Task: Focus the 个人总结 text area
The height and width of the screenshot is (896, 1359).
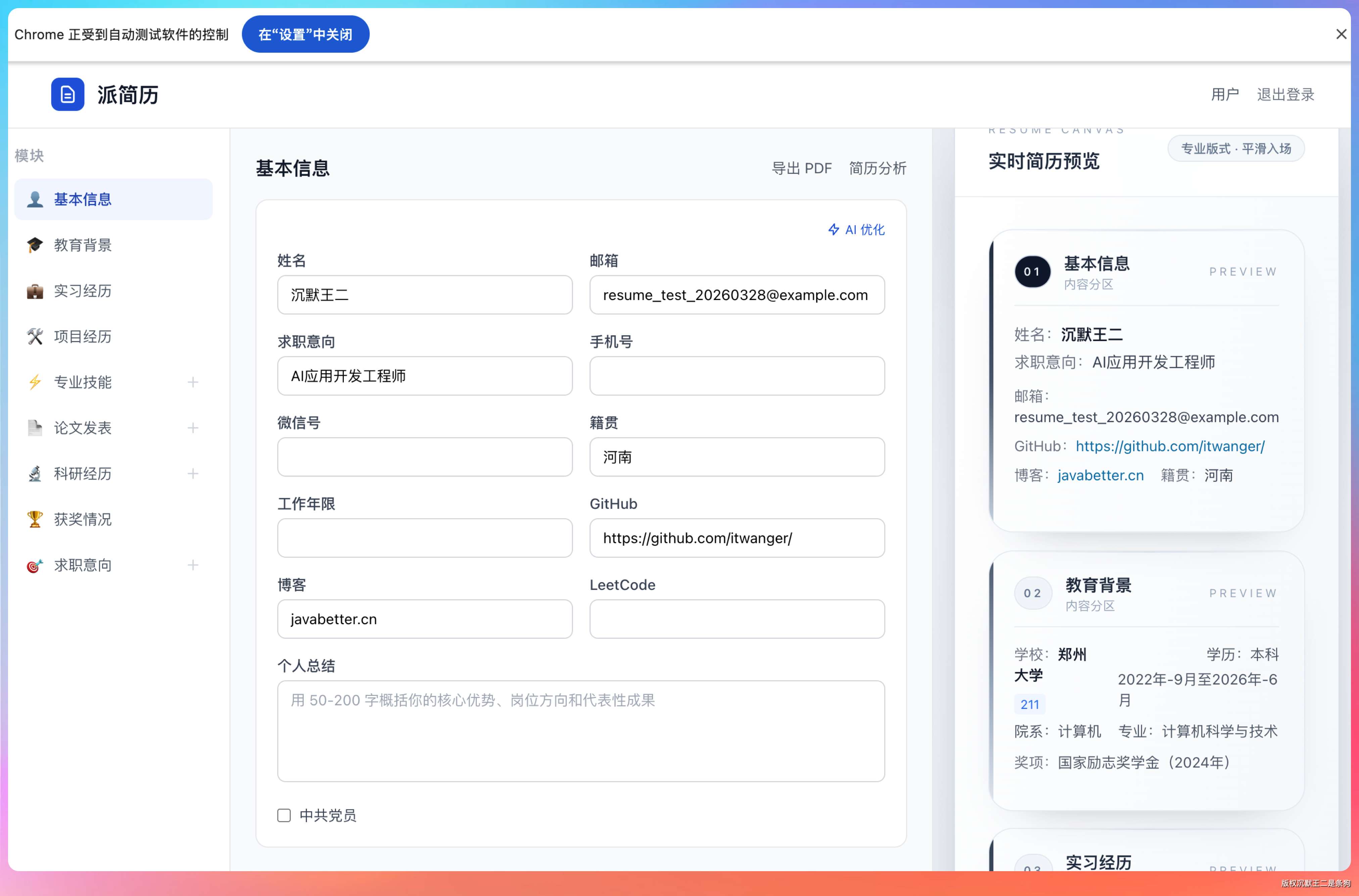Action: pyautogui.click(x=581, y=731)
